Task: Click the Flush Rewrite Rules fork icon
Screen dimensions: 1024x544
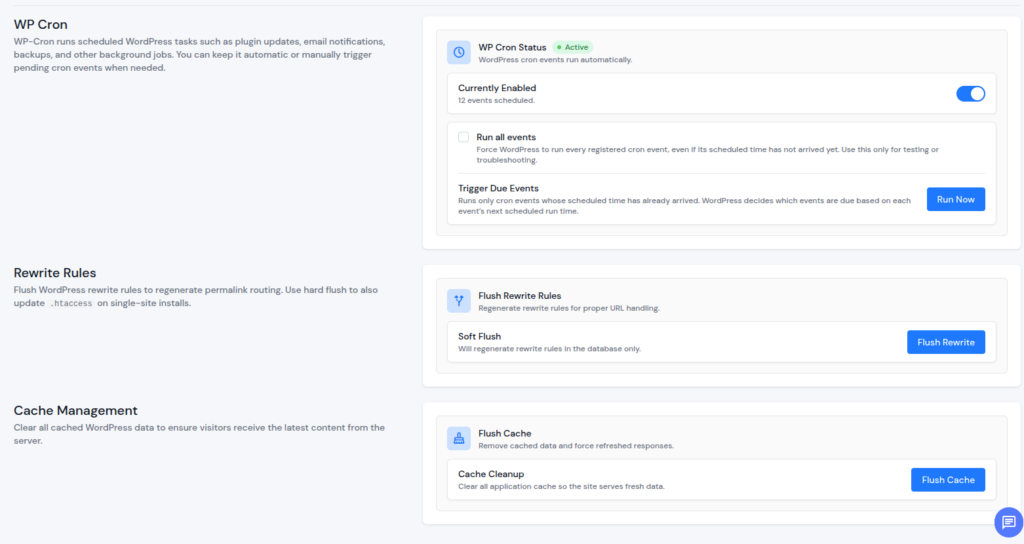Action: pos(458,300)
